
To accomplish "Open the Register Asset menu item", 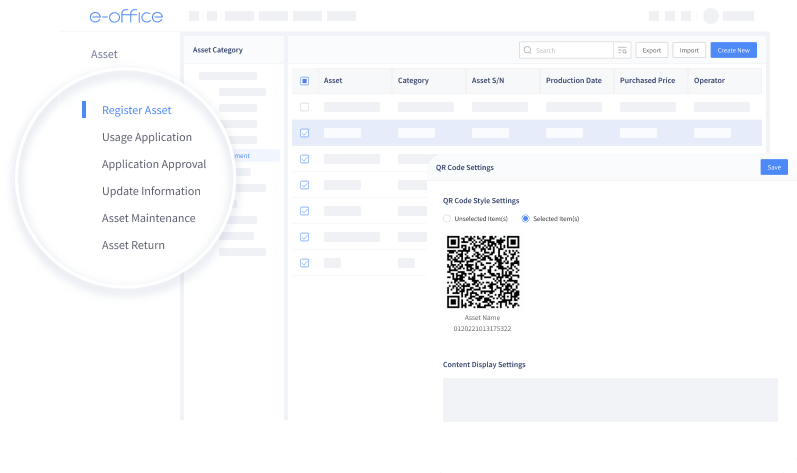I will point(136,110).
